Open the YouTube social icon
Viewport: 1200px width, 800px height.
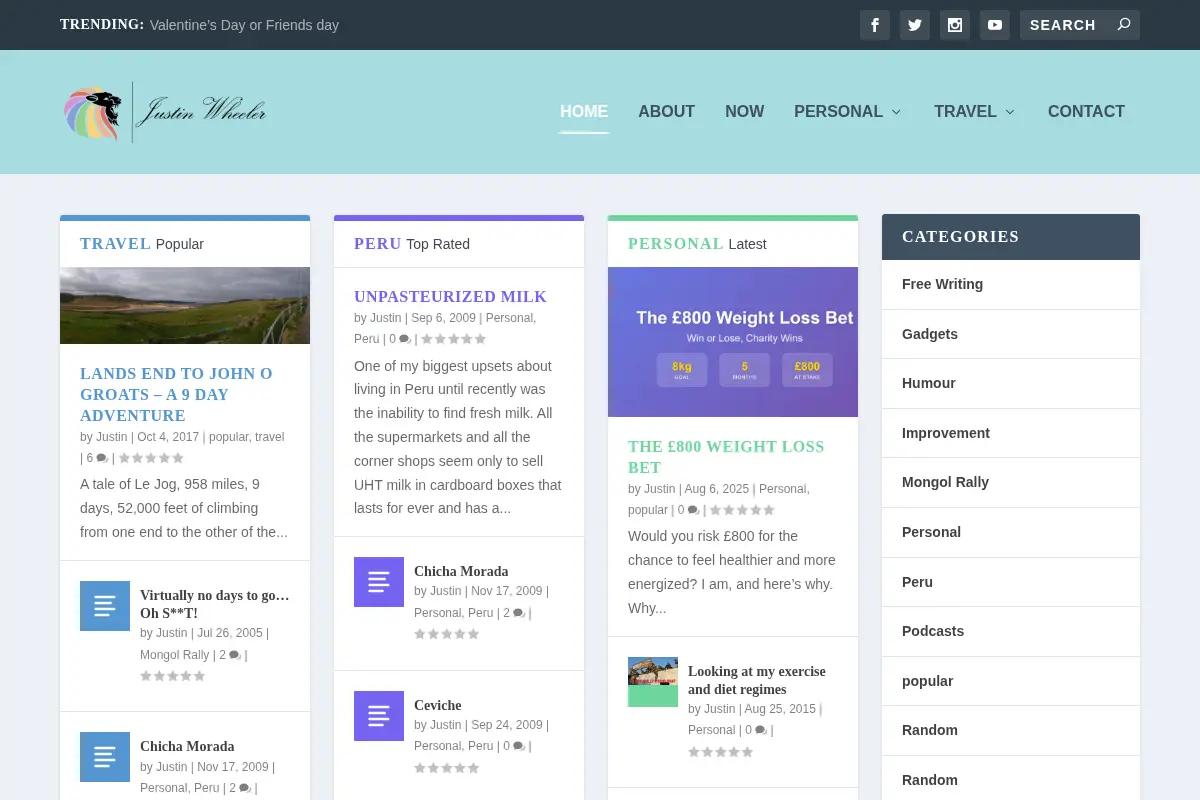click(x=995, y=25)
